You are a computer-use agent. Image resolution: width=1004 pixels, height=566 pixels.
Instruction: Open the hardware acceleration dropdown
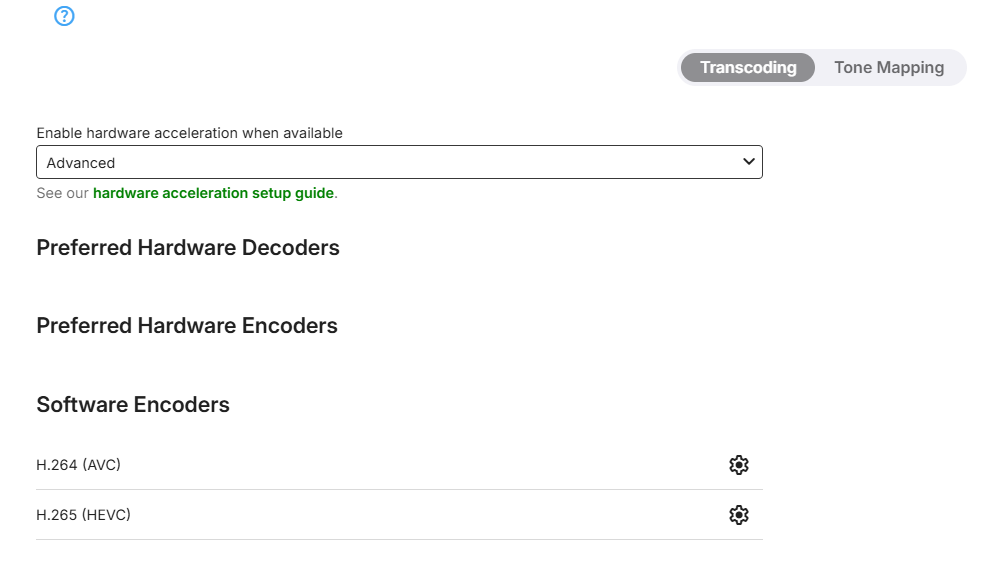coord(399,162)
